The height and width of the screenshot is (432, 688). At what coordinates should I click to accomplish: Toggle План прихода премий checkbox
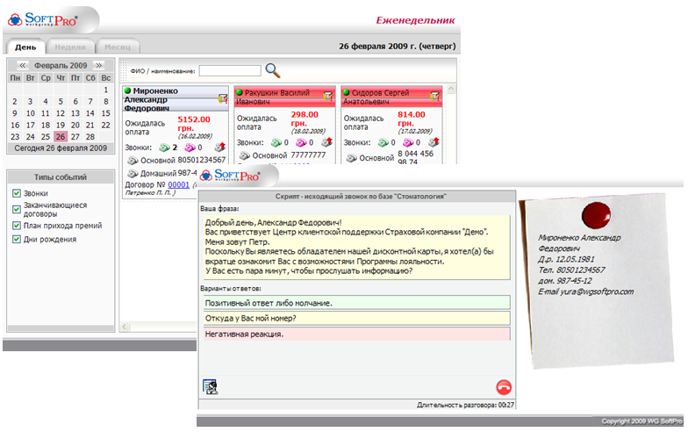pyautogui.click(x=15, y=224)
